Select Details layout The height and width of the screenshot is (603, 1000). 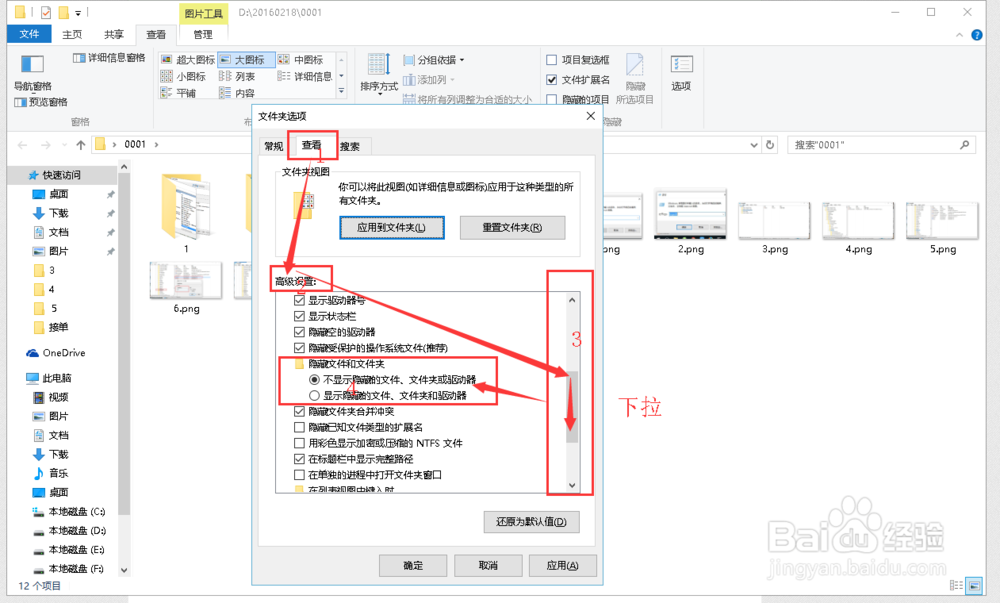click(305, 76)
